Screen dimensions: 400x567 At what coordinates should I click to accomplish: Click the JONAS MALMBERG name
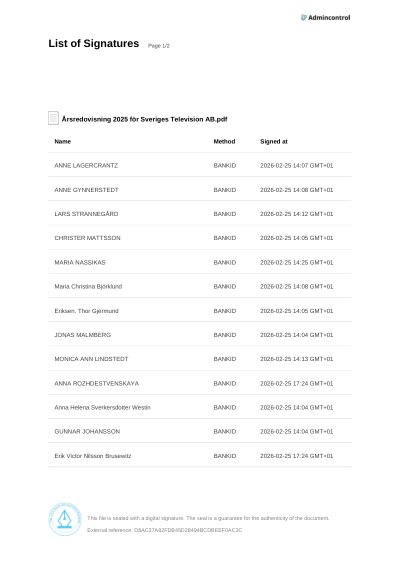[x=83, y=335]
